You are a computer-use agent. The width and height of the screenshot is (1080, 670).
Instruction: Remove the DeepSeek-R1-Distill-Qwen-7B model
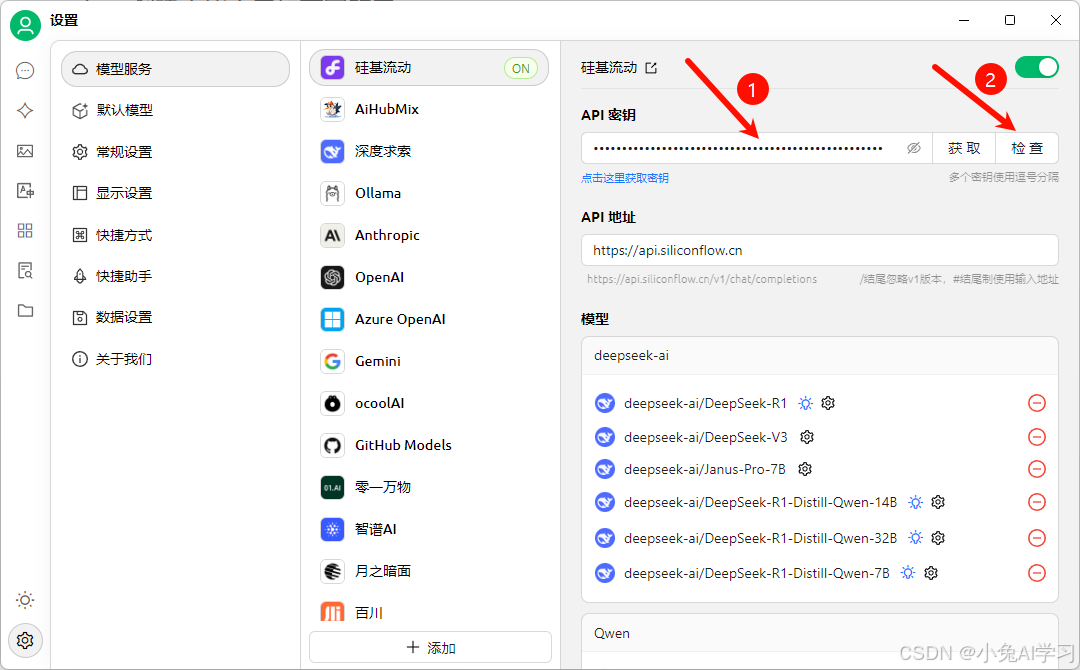pos(1037,573)
